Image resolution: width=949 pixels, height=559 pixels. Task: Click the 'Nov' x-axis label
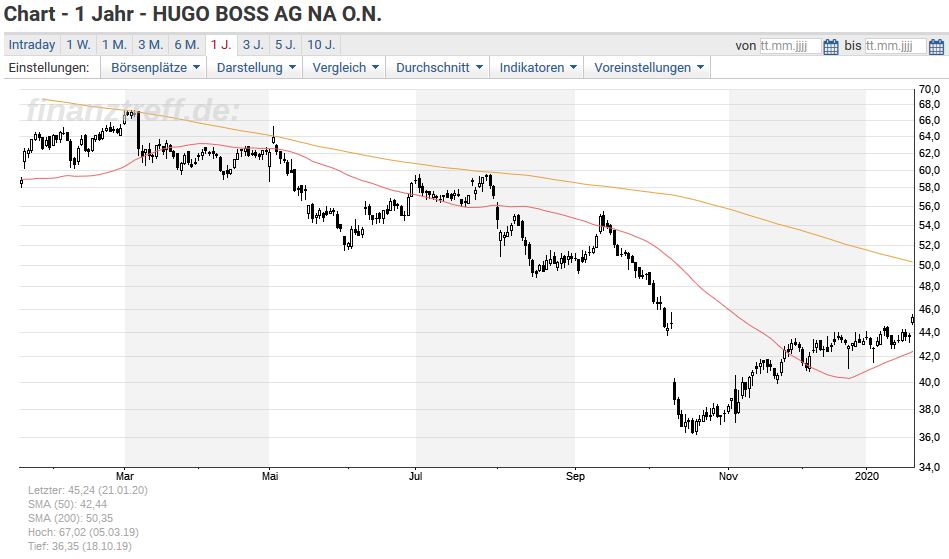tap(728, 476)
